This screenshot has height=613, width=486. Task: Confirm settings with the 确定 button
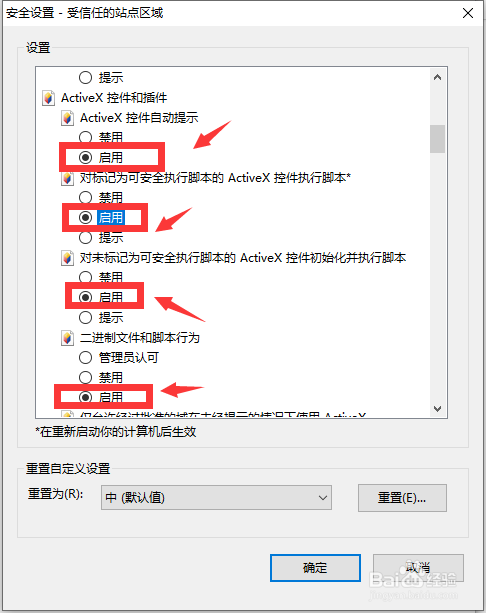click(x=315, y=568)
